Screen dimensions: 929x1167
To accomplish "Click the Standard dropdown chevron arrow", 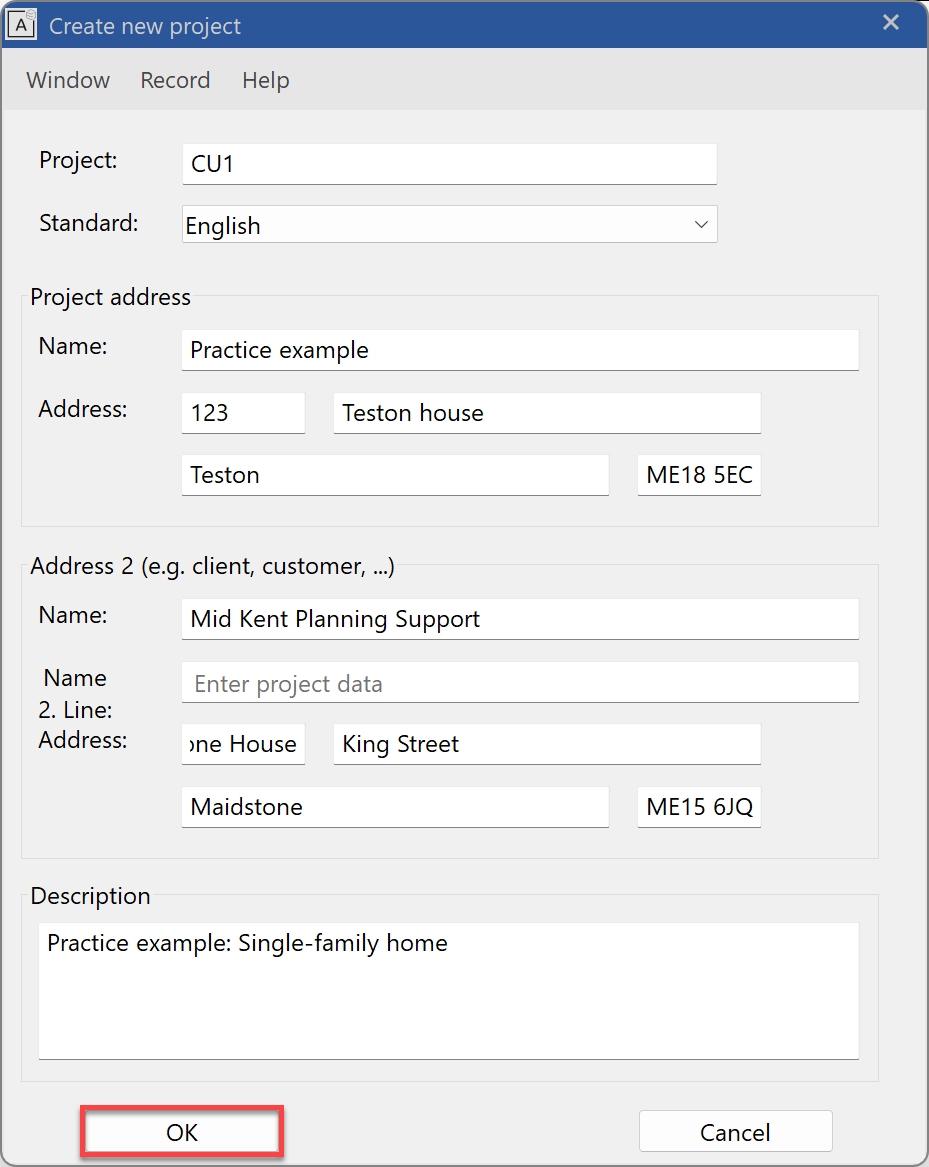I will coord(700,224).
